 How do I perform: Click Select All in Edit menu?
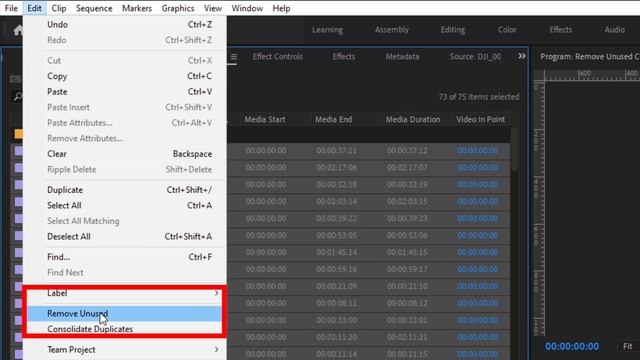click(124, 205)
